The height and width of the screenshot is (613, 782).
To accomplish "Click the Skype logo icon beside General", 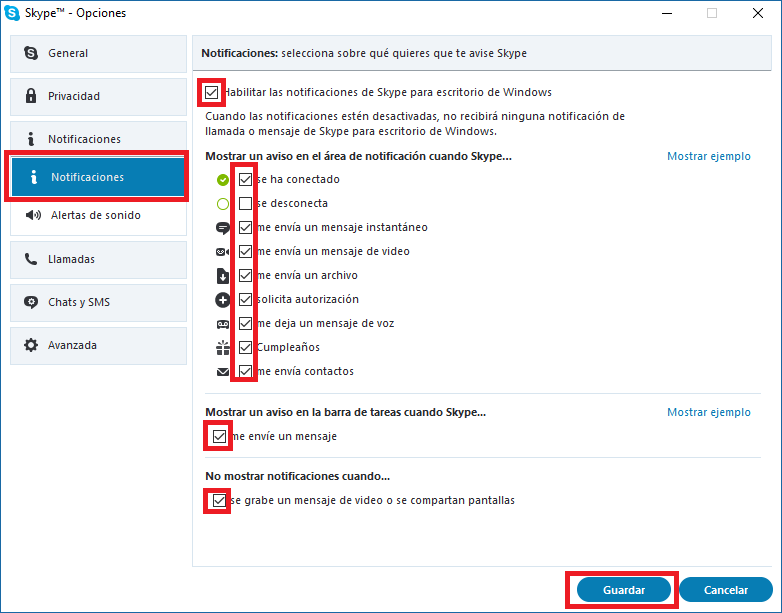I will point(31,53).
